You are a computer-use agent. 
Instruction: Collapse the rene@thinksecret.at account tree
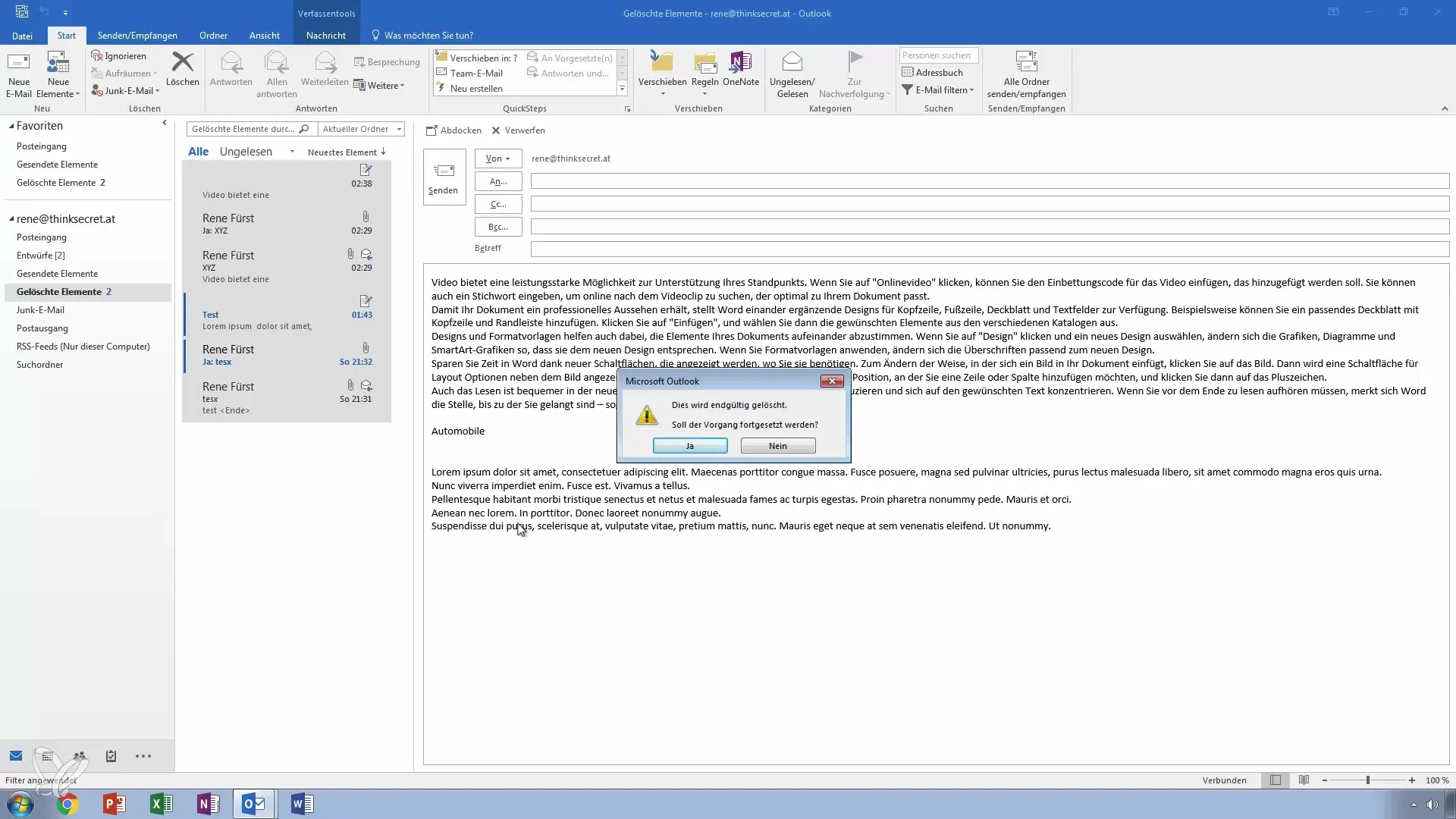(x=11, y=219)
